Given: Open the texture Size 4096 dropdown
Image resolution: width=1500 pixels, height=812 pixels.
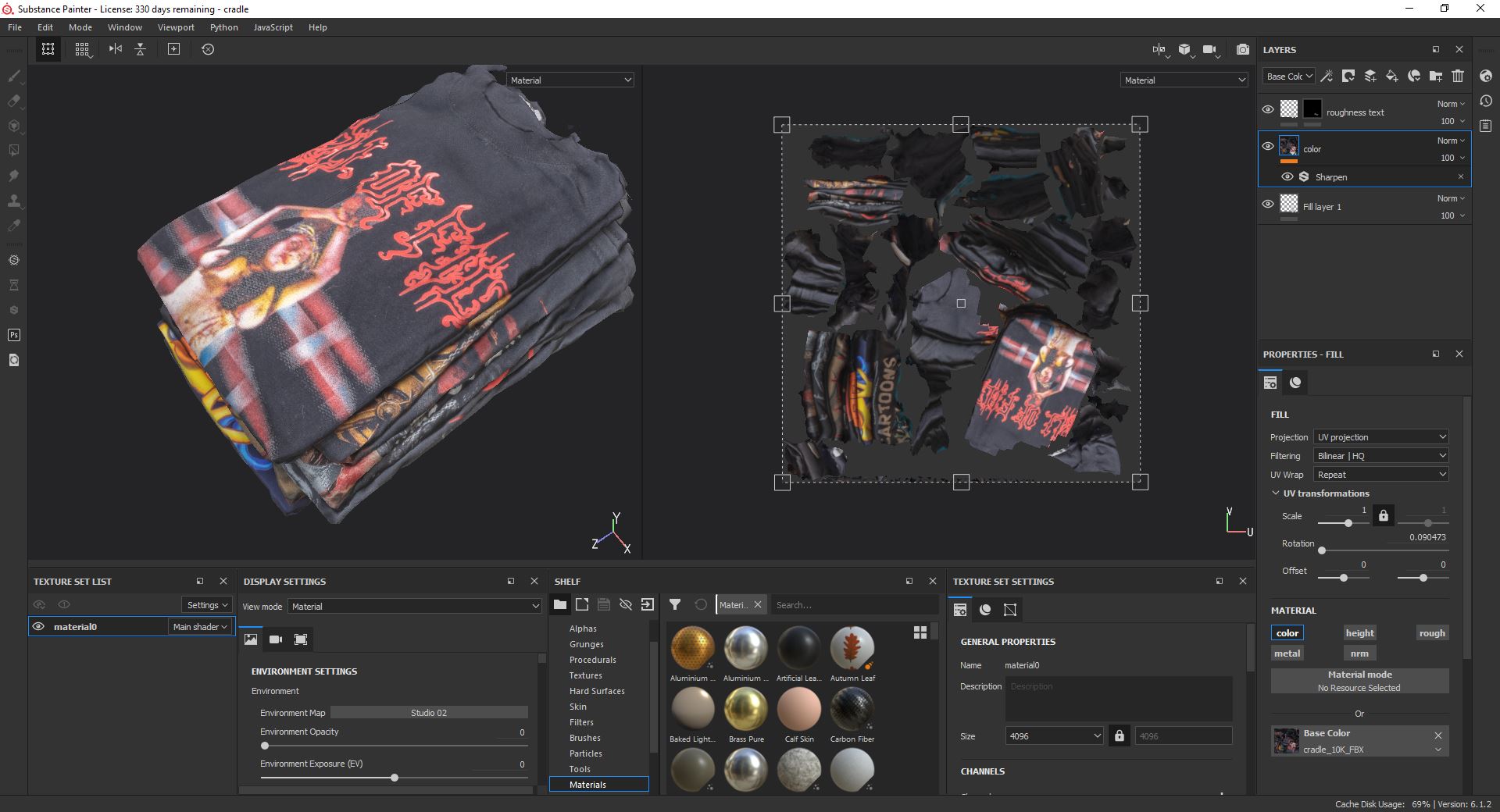Looking at the screenshot, I should (x=1054, y=736).
